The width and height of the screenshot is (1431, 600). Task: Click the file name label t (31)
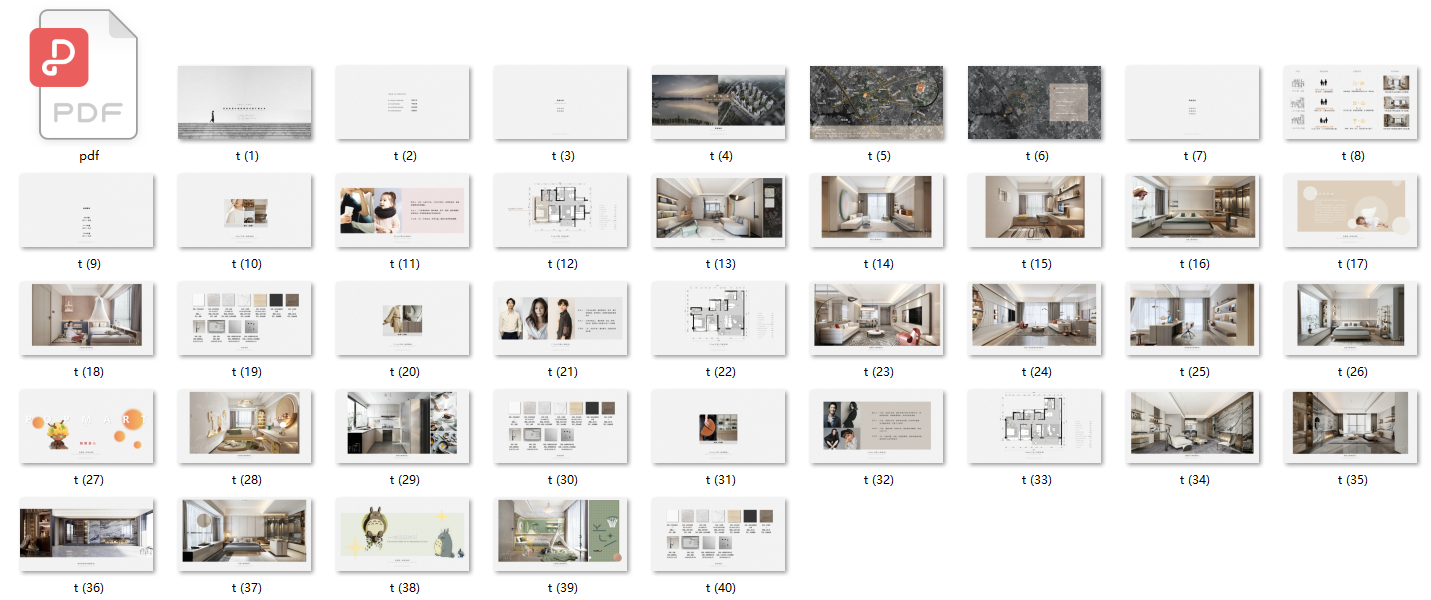(719, 480)
